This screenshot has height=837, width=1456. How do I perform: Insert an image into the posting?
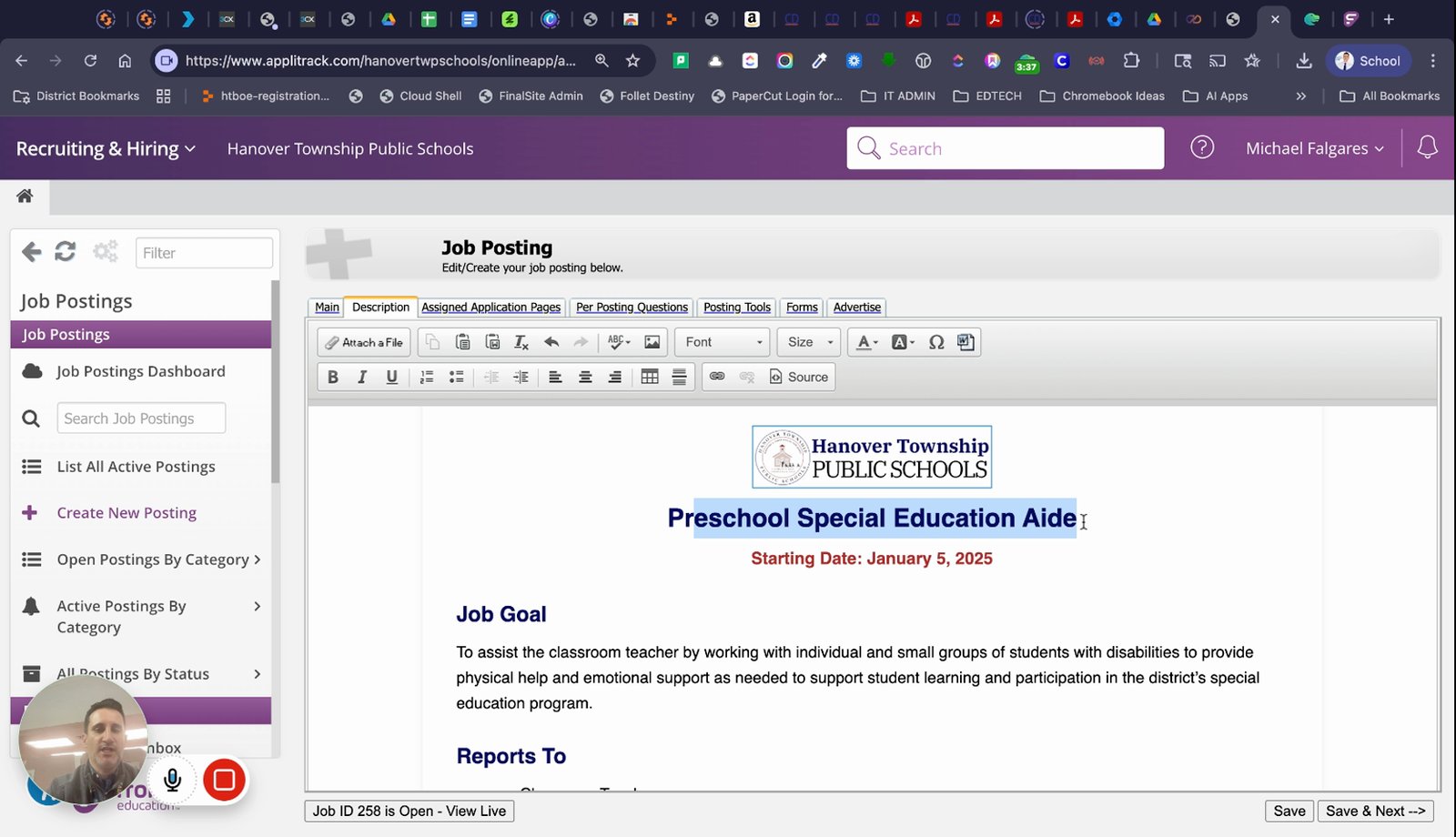[652, 342]
